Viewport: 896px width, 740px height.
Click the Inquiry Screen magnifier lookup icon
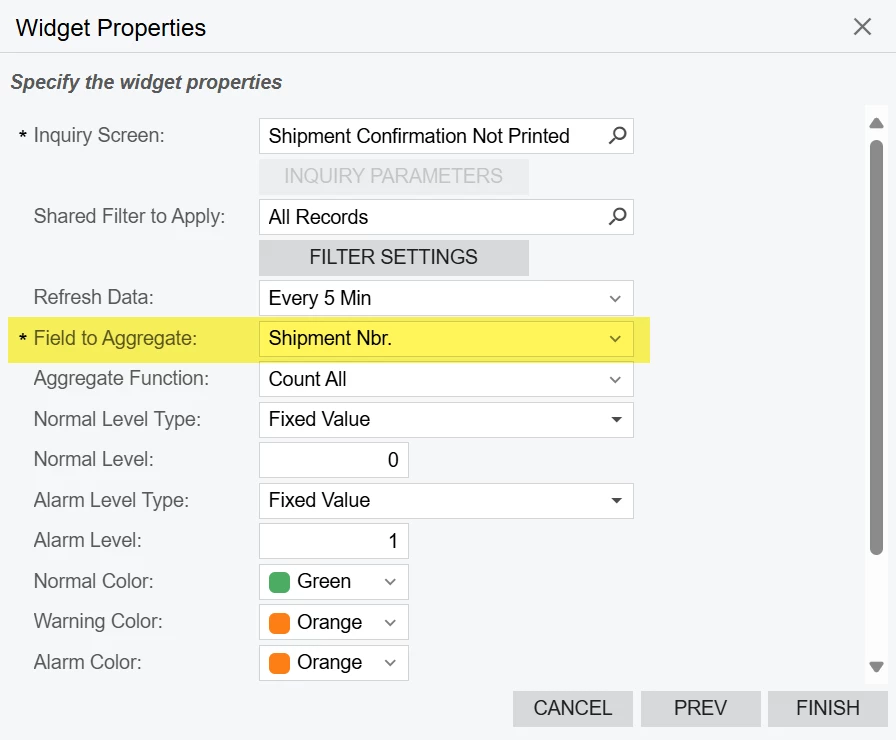click(617, 136)
